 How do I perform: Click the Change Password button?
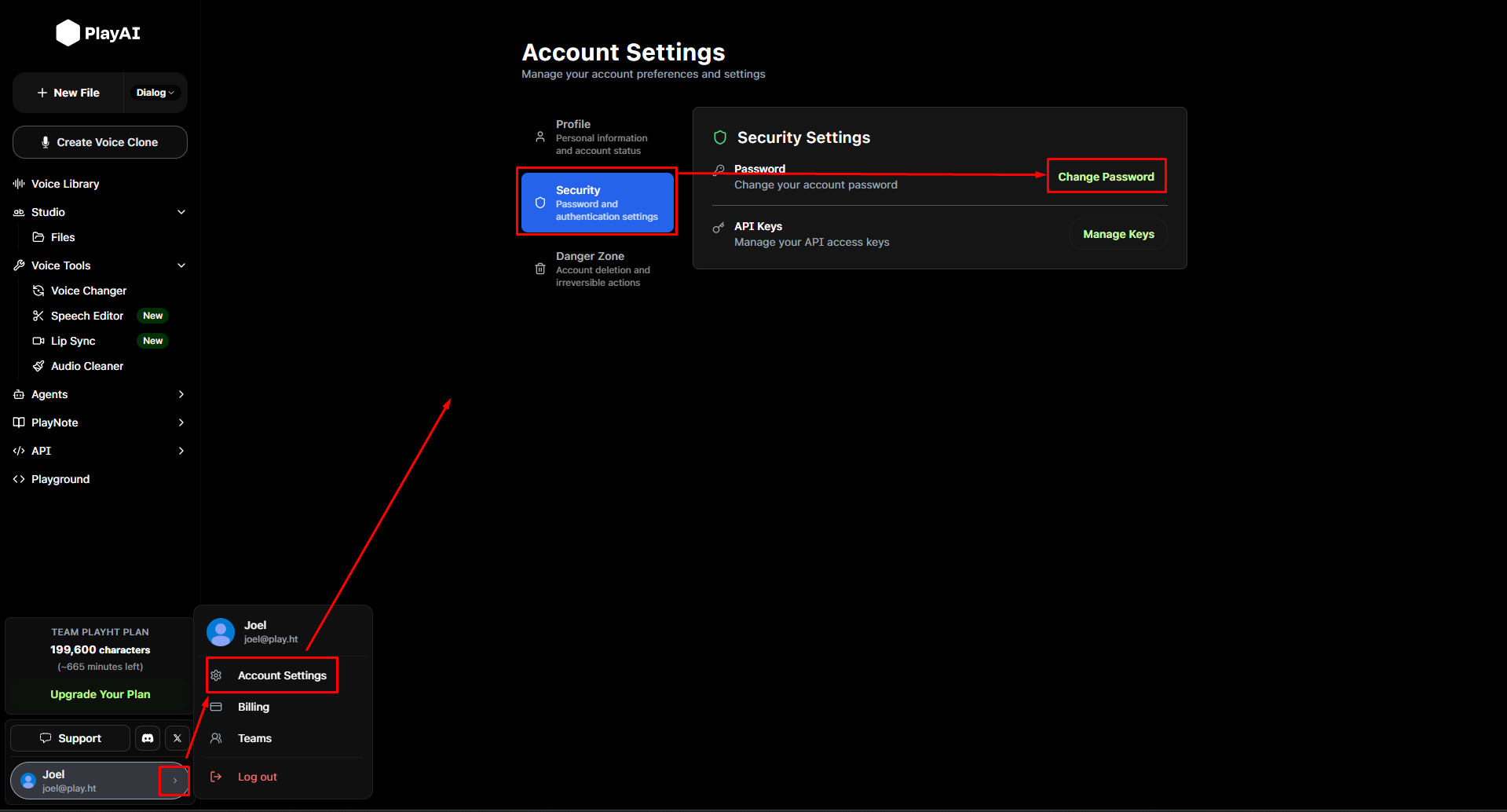[1106, 177]
